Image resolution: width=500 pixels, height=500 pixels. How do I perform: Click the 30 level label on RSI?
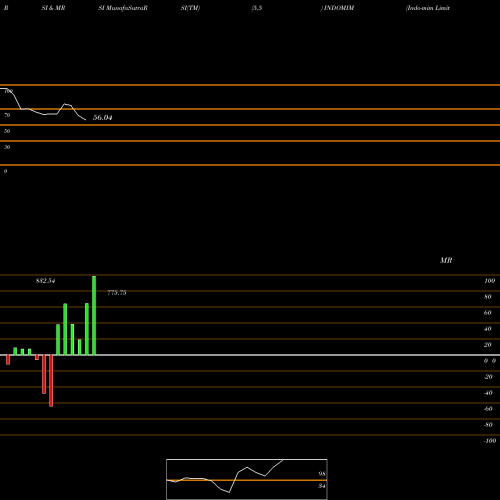[7, 147]
